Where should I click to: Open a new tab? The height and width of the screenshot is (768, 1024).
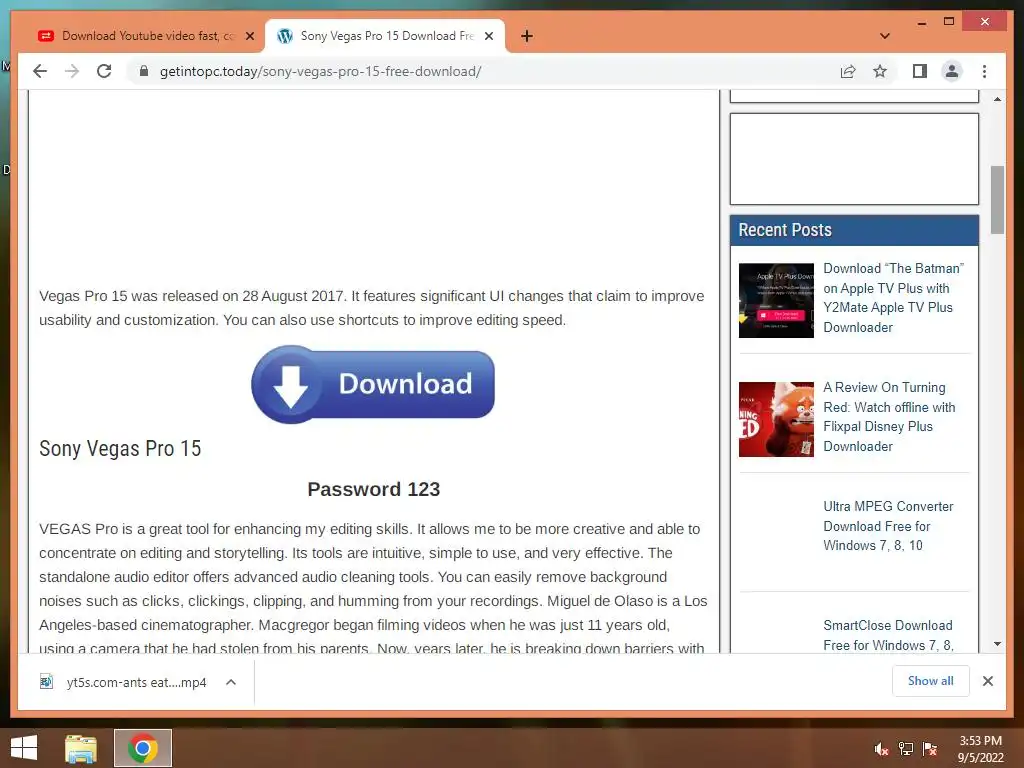coord(526,36)
